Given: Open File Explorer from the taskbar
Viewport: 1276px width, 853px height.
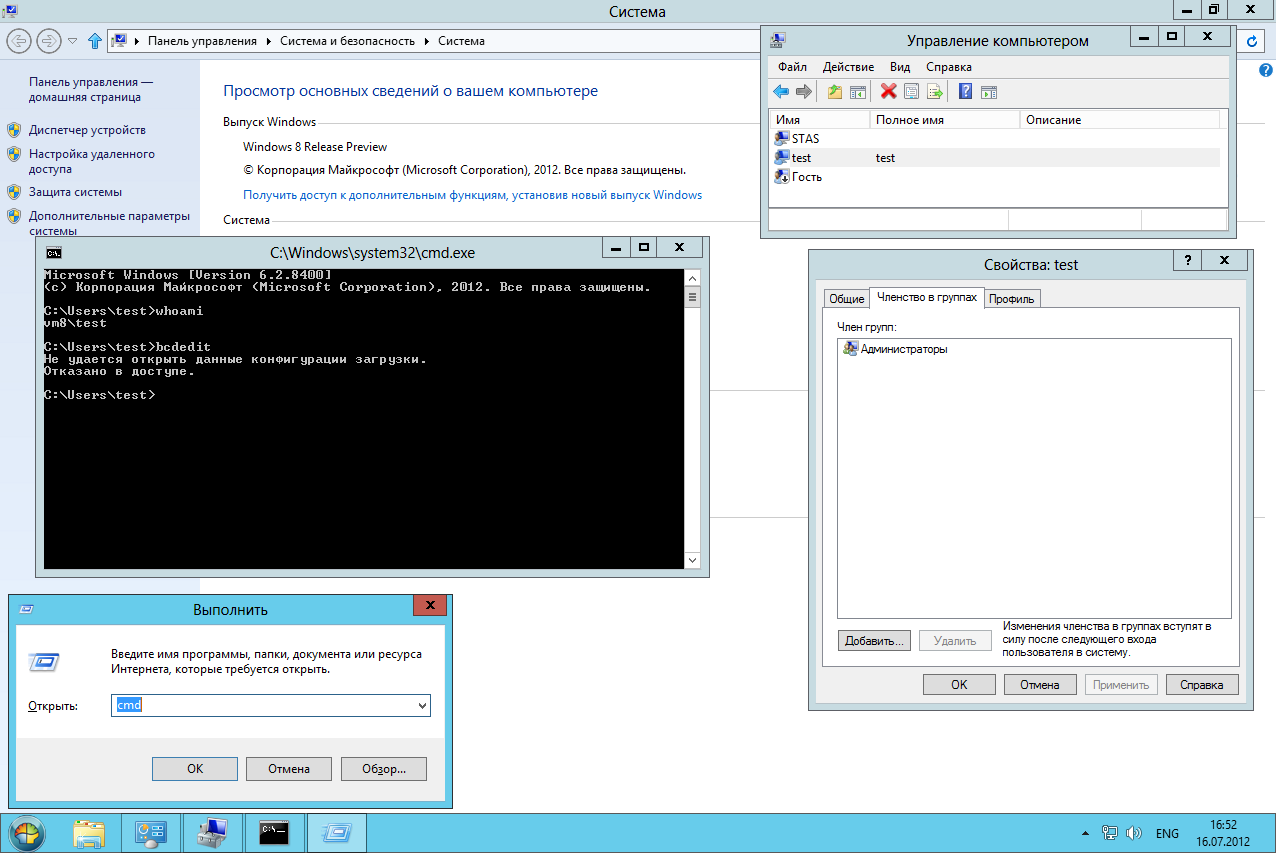Looking at the screenshot, I should point(89,832).
